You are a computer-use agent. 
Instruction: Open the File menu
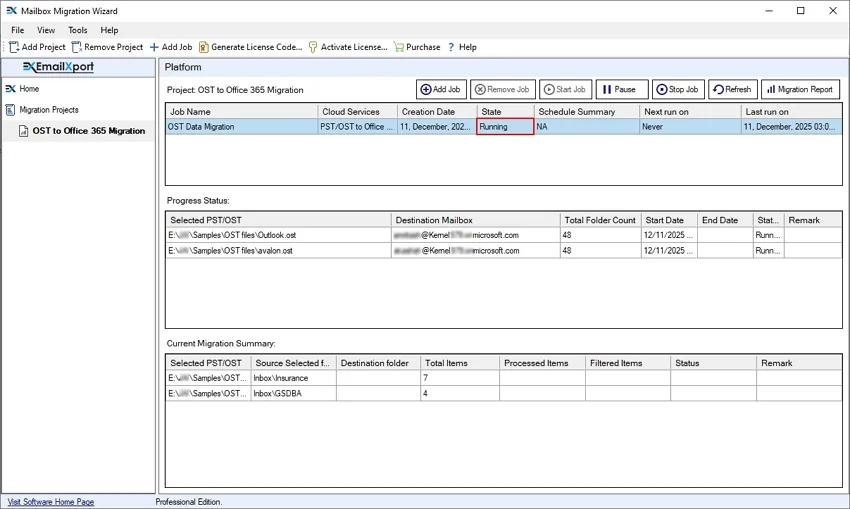point(17,30)
